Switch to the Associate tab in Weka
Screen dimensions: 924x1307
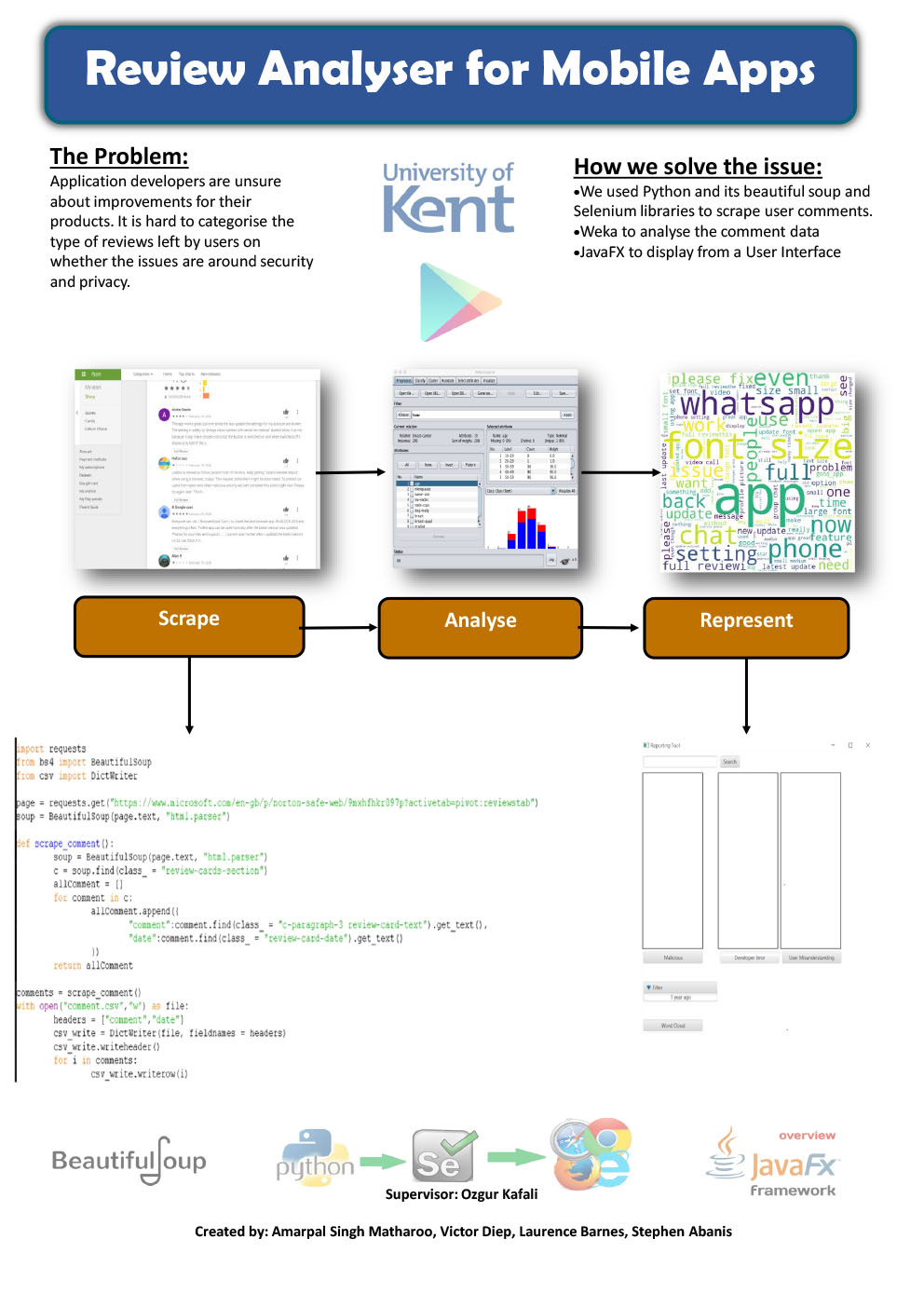click(x=447, y=381)
